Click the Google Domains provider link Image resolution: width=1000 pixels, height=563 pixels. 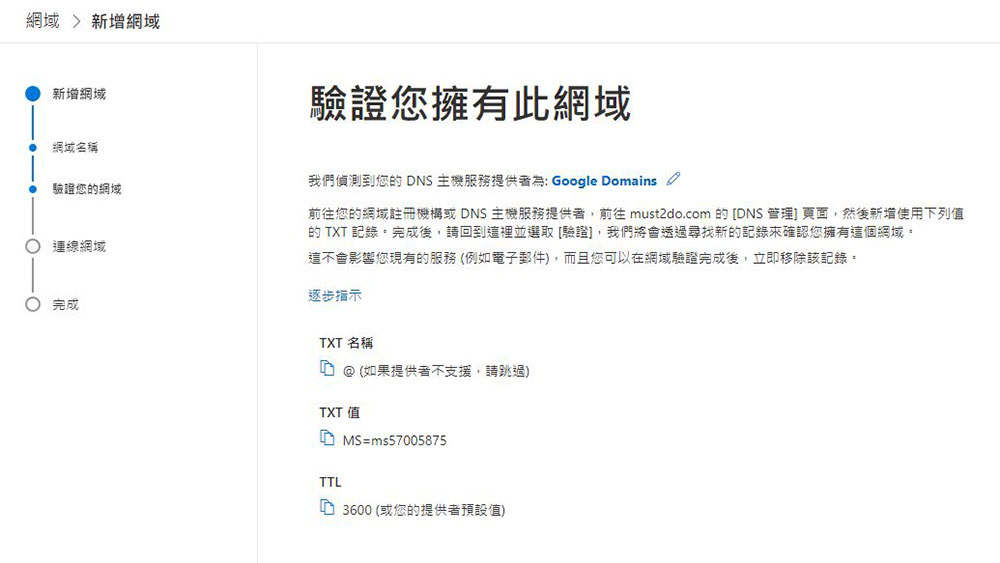604,180
